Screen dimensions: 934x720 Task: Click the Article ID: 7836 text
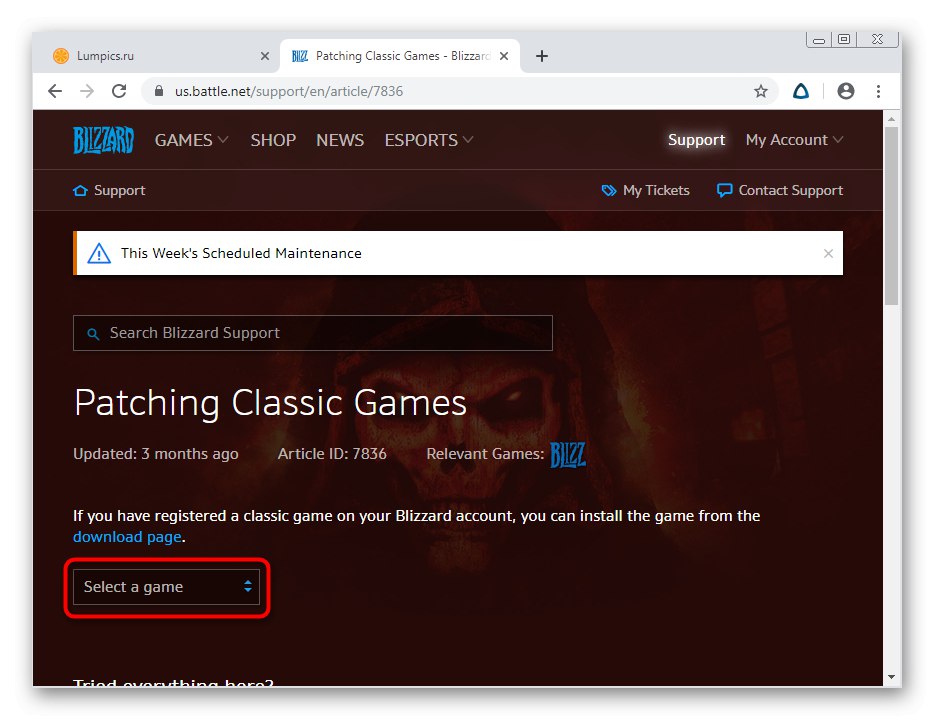(x=332, y=454)
